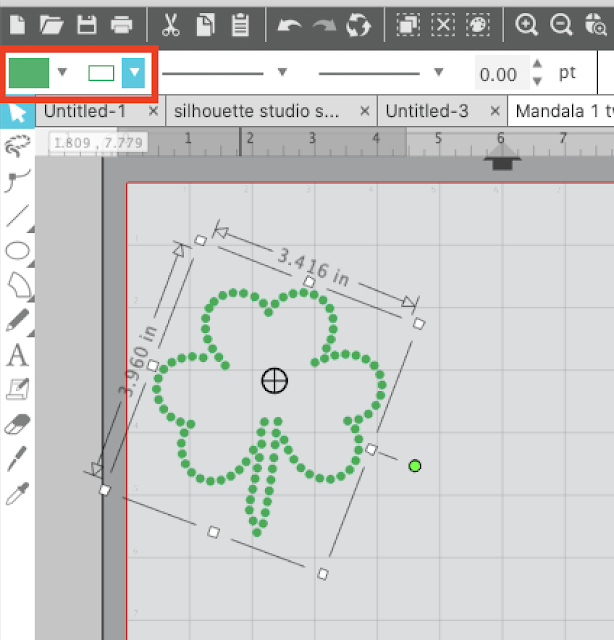Click the green outline color swatch
The height and width of the screenshot is (640, 614).
tap(101, 73)
